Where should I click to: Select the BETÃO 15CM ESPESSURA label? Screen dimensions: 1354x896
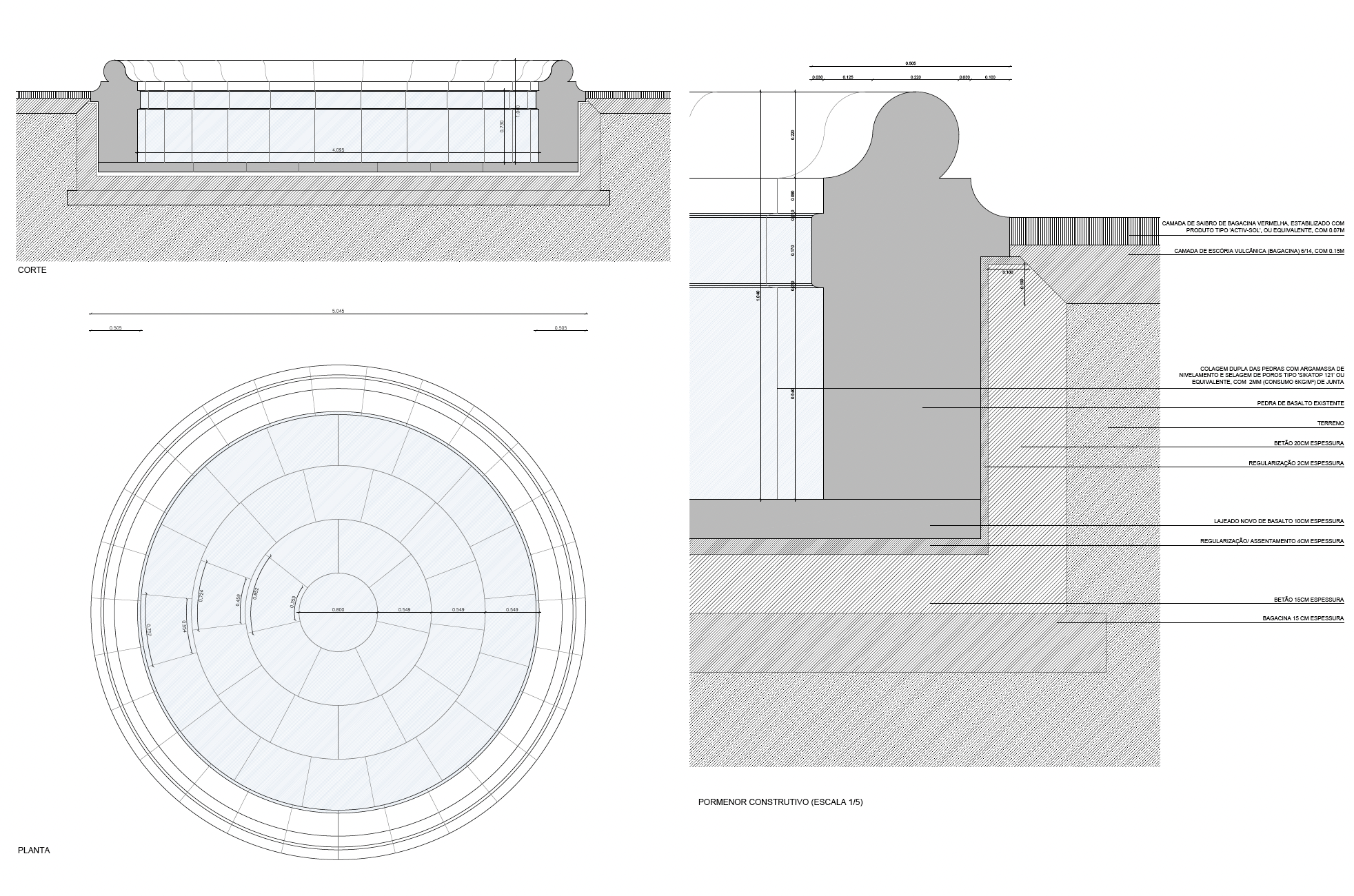[x=1309, y=600]
